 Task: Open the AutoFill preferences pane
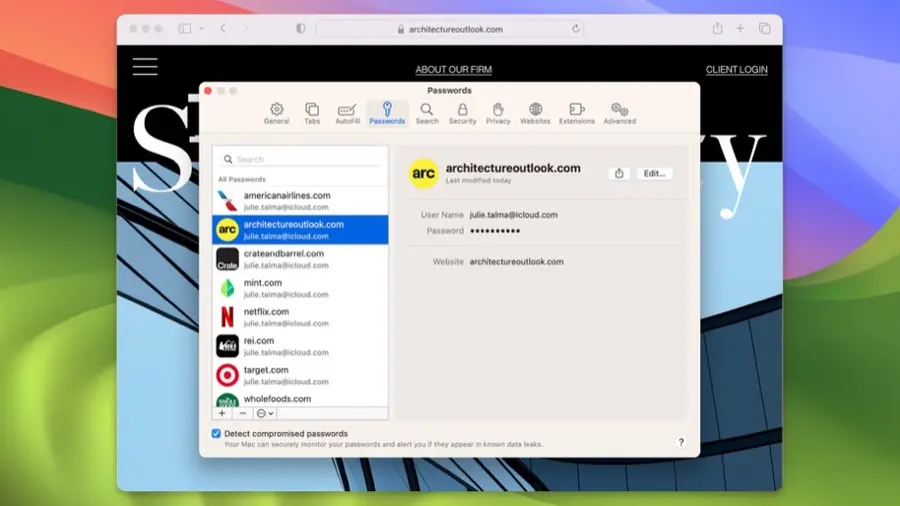347,113
